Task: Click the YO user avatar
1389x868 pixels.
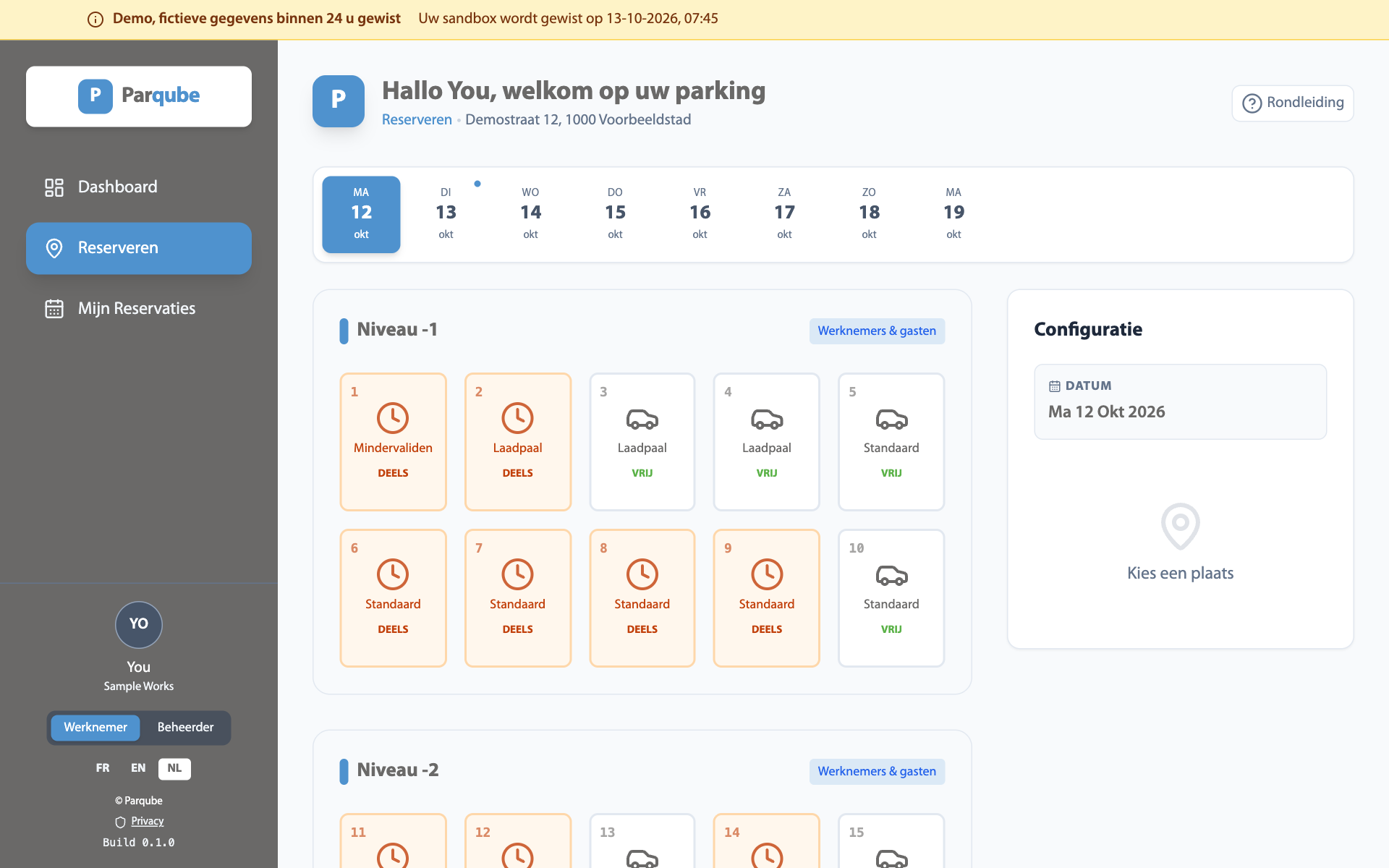Action: (139, 624)
